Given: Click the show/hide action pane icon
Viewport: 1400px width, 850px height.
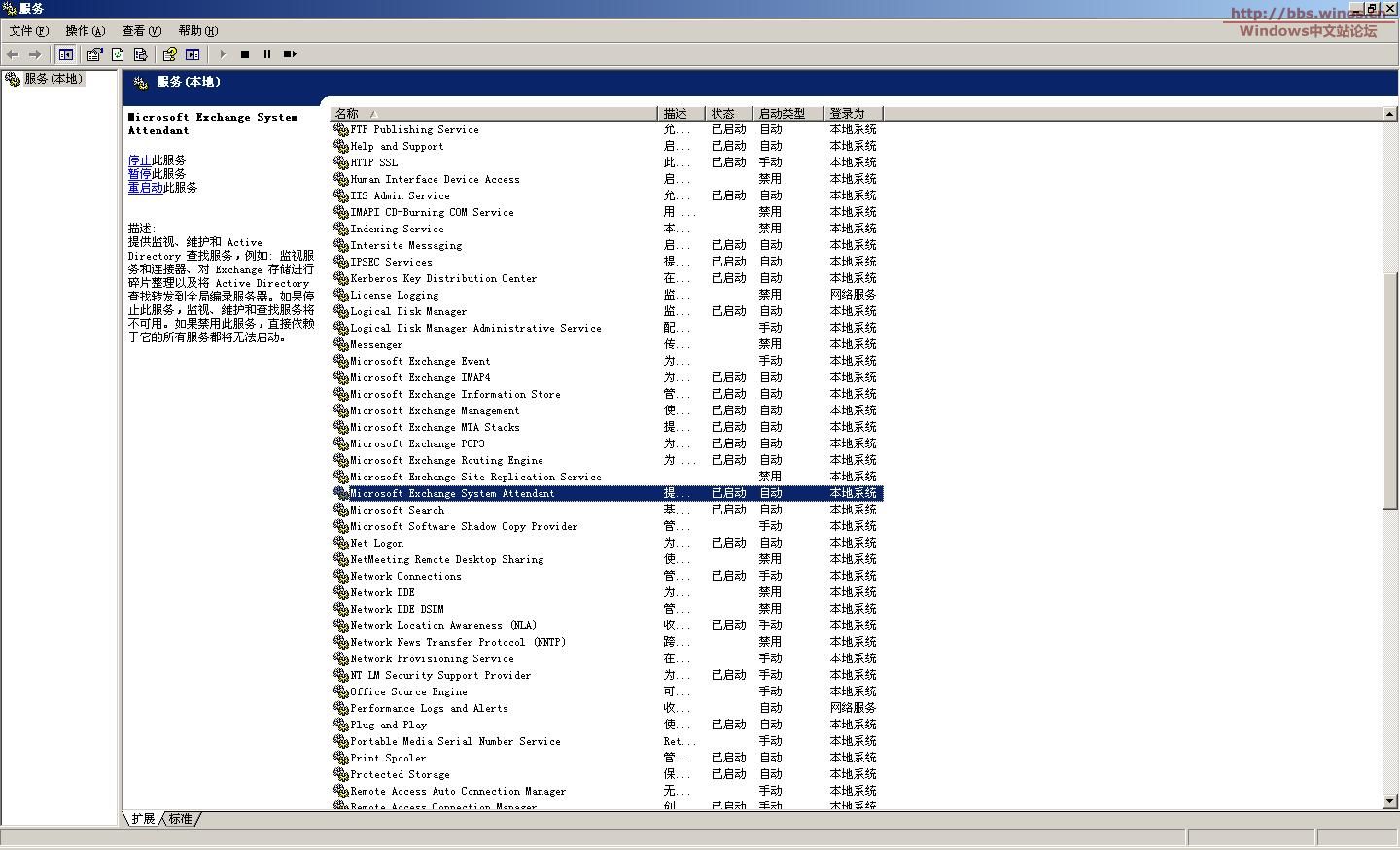Looking at the screenshot, I should pyautogui.click(x=192, y=54).
